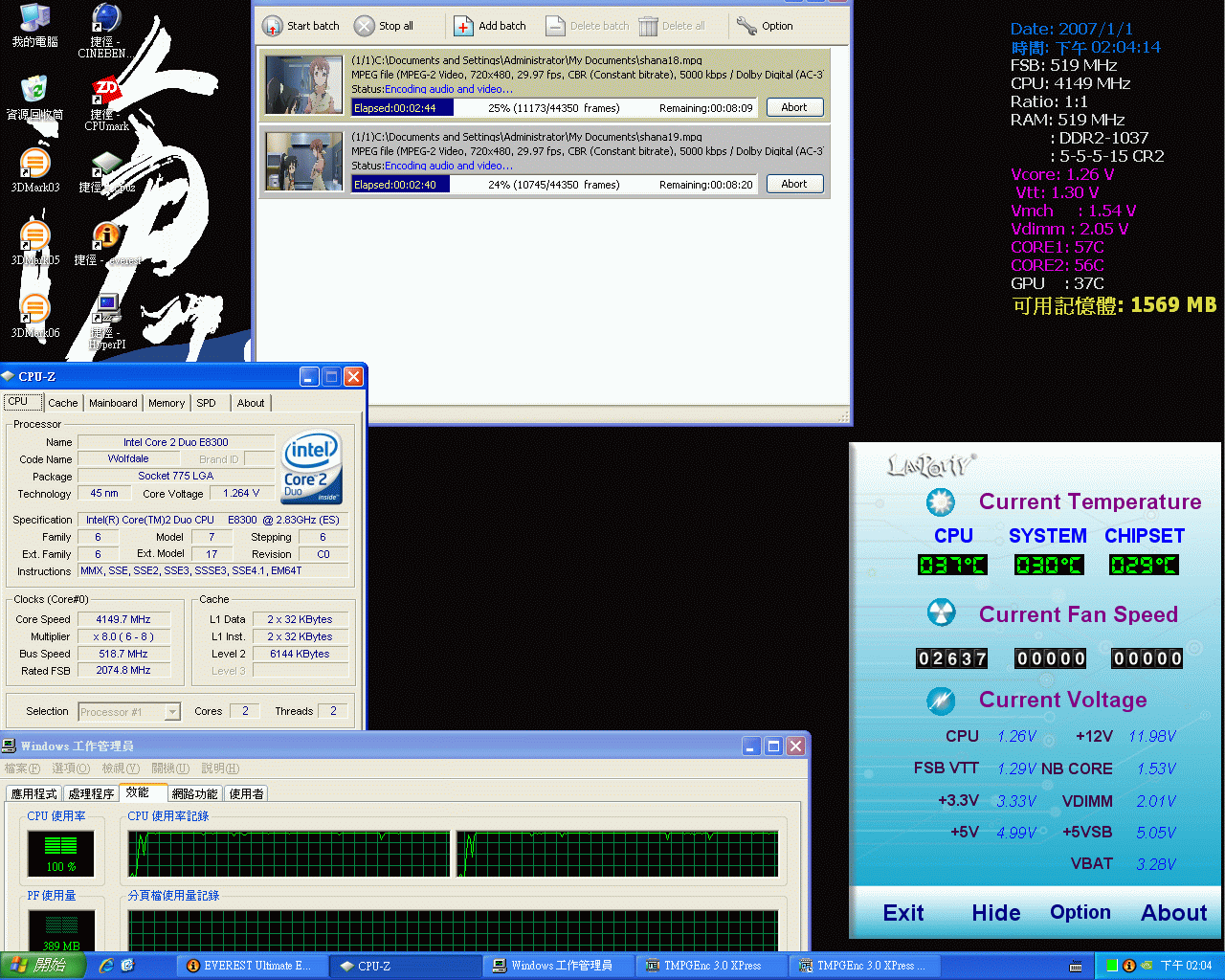Open the Recycle Bin desktop icon
Screen dimensions: 1225x980
(x=34, y=92)
